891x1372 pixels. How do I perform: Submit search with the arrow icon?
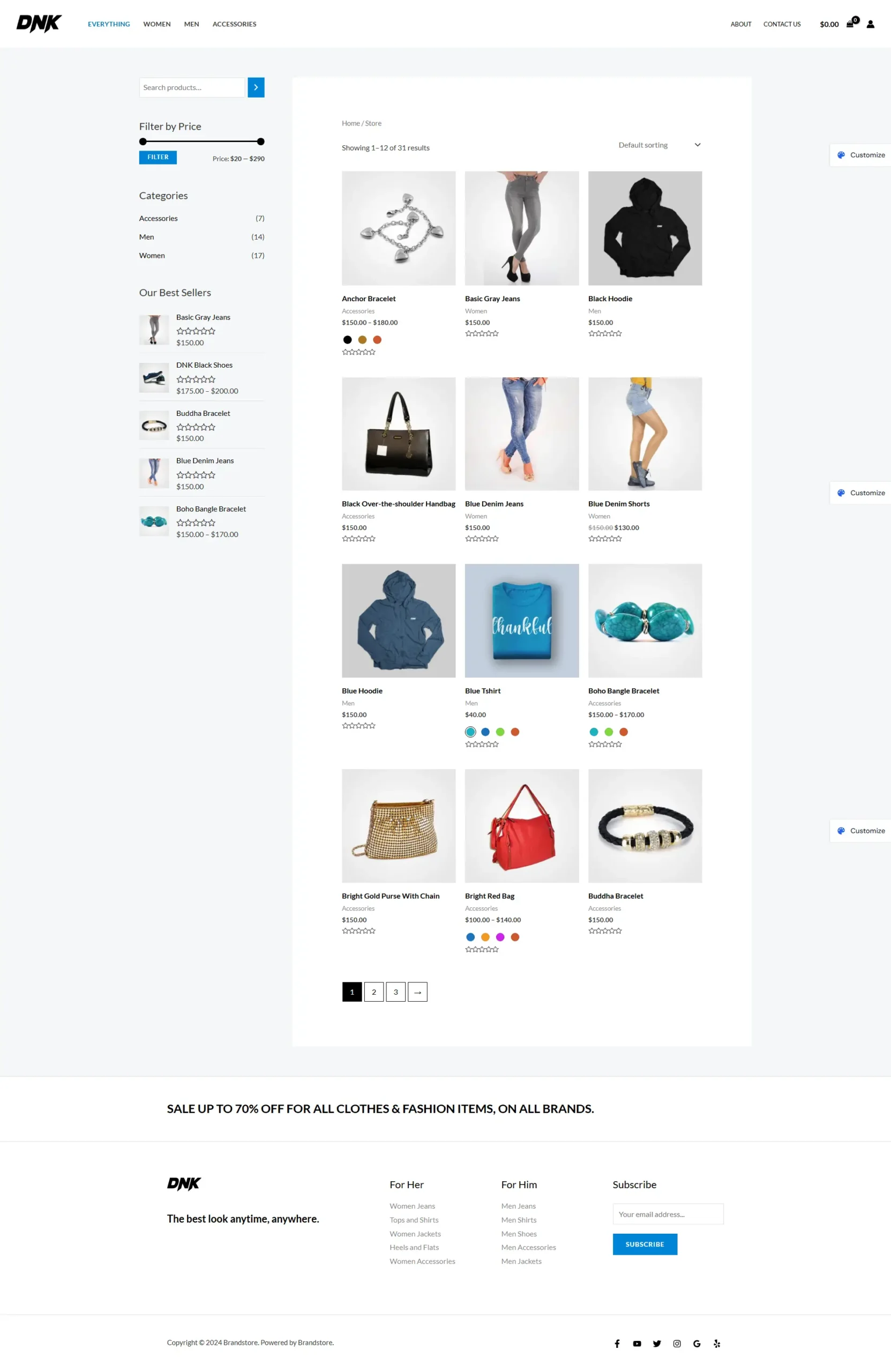[x=256, y=87]
